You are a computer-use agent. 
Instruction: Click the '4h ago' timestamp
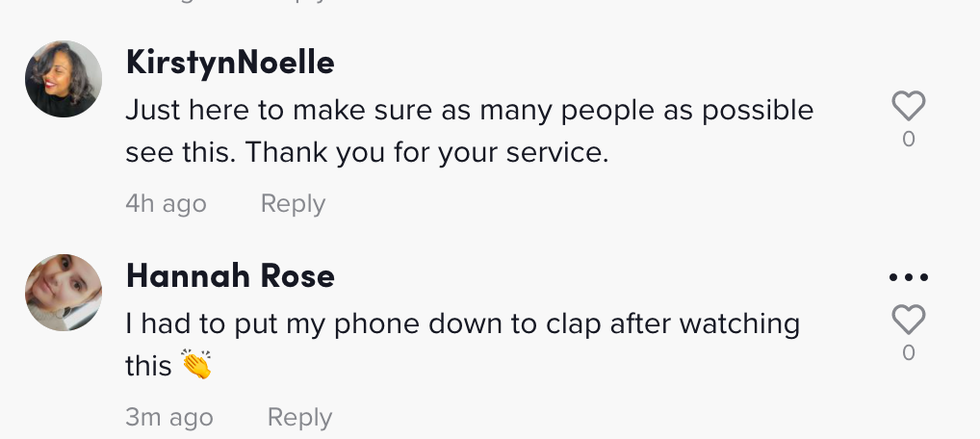tap(166, 204)
